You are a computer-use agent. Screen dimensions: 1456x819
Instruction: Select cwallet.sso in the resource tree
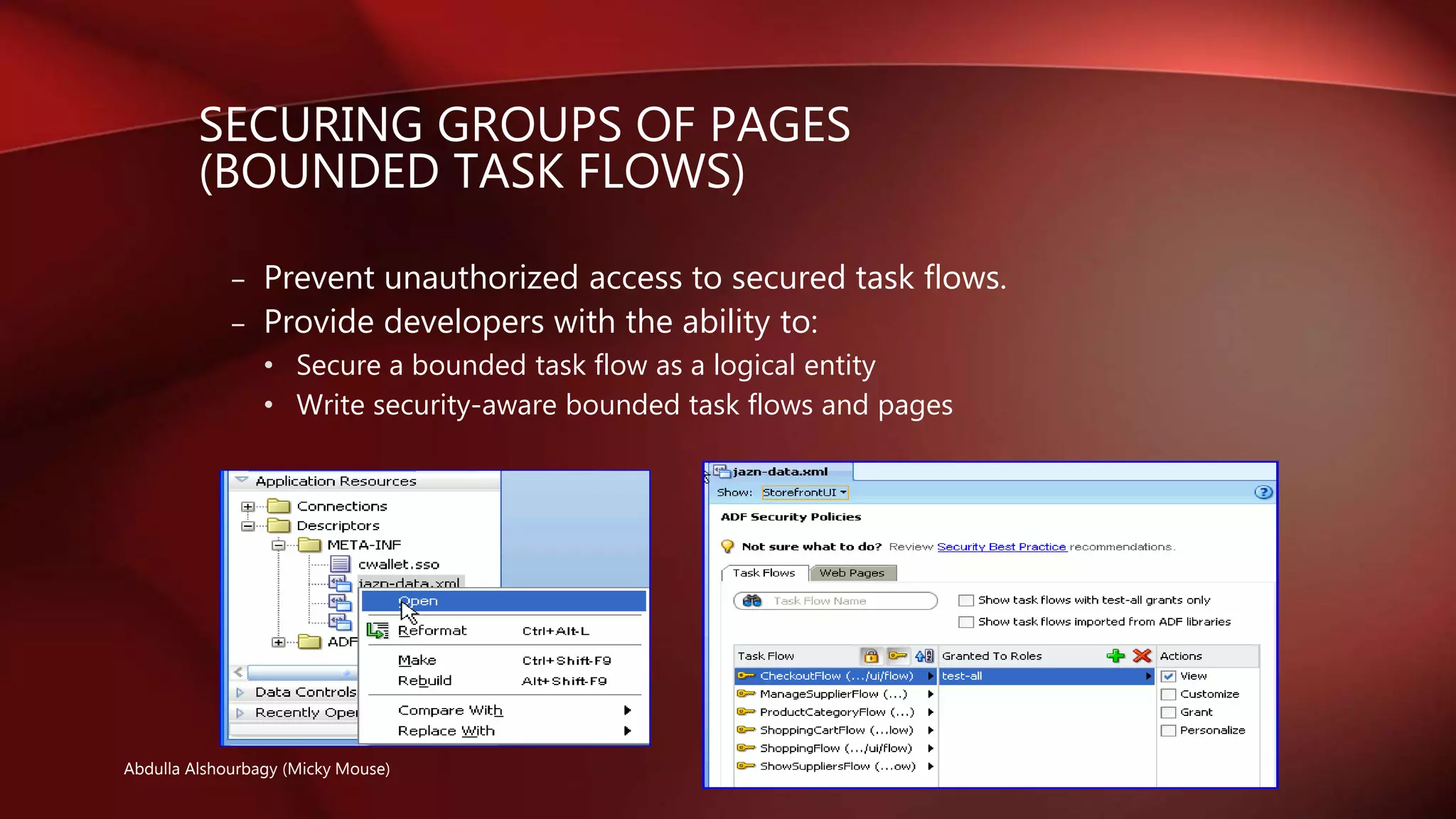click(x=398, y=564)
